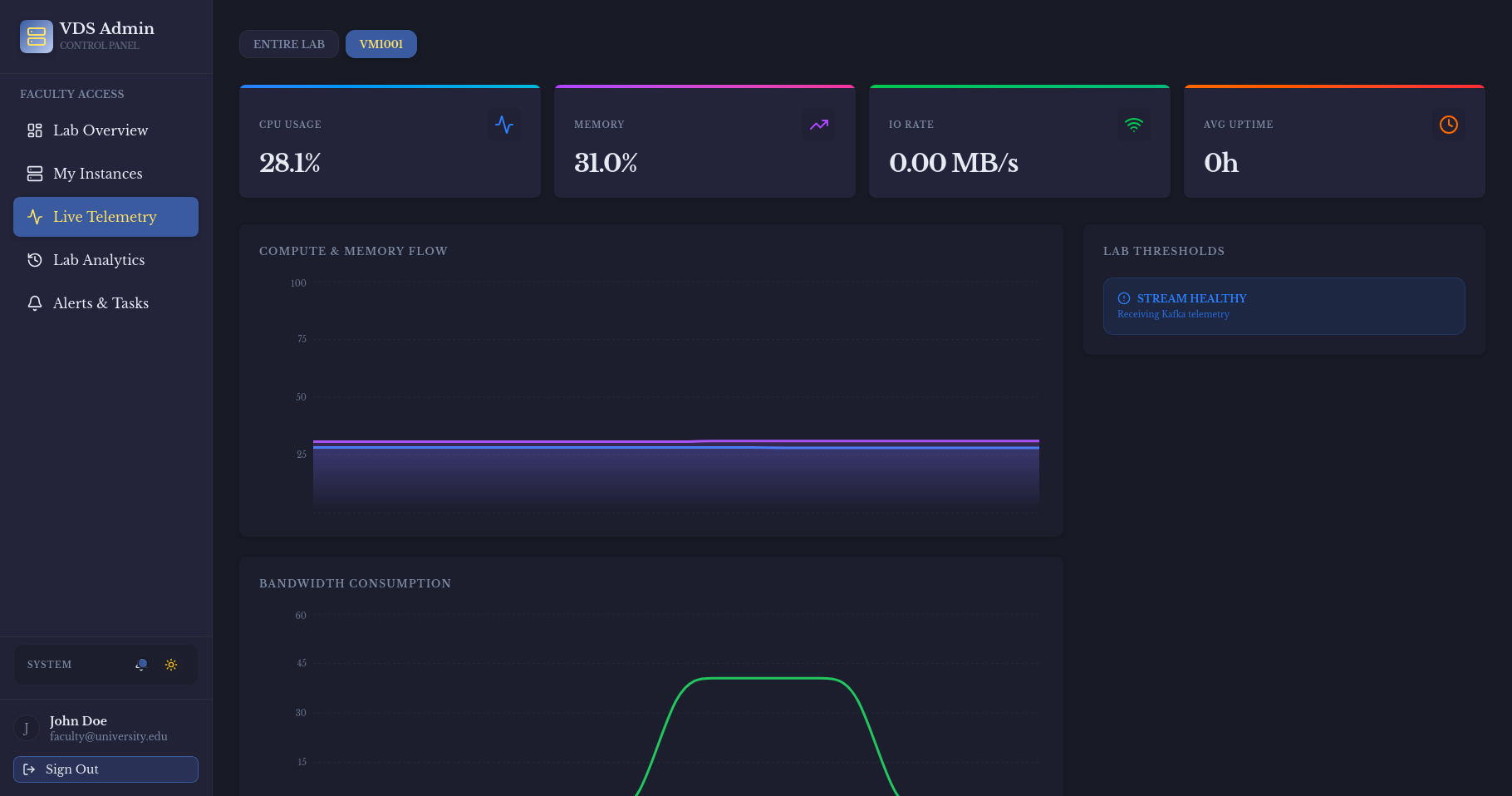1512x796 pixels.
Task: Select the VM1001 filter tab
Action: (x=381, y=44)
